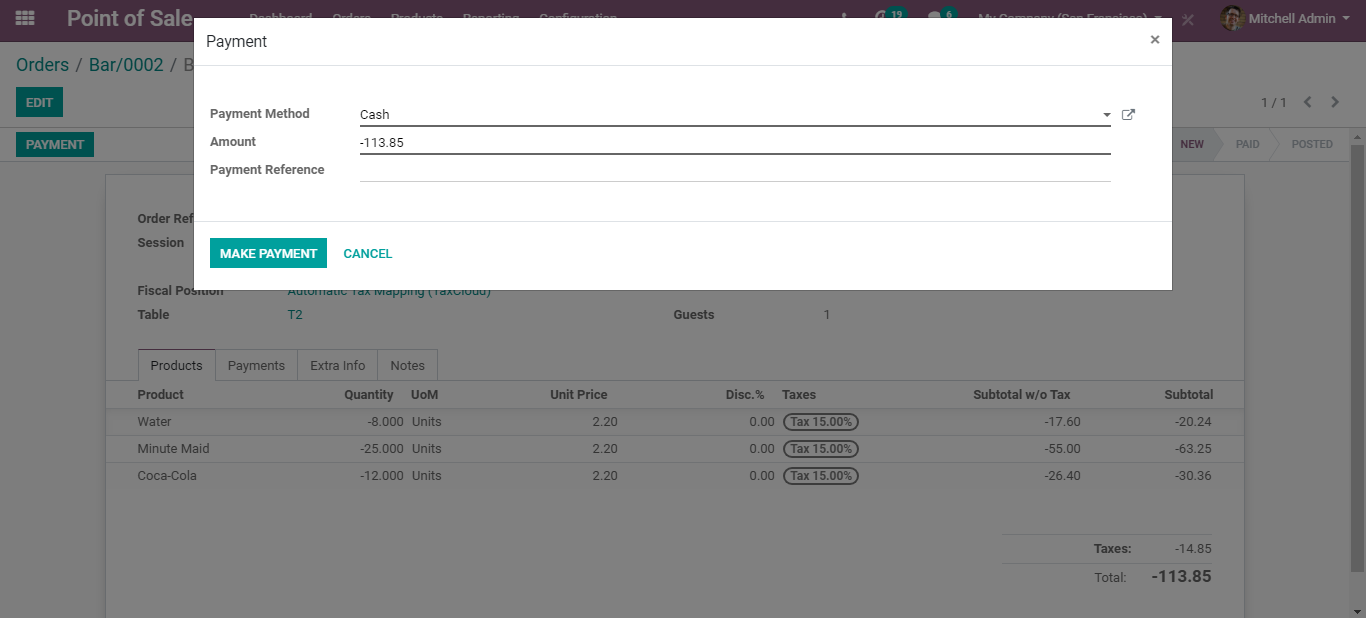Click the -63.25 subtotal cell
Image resolution: width=1366 pixels, height=618 pixels.
pos(1194,449)
